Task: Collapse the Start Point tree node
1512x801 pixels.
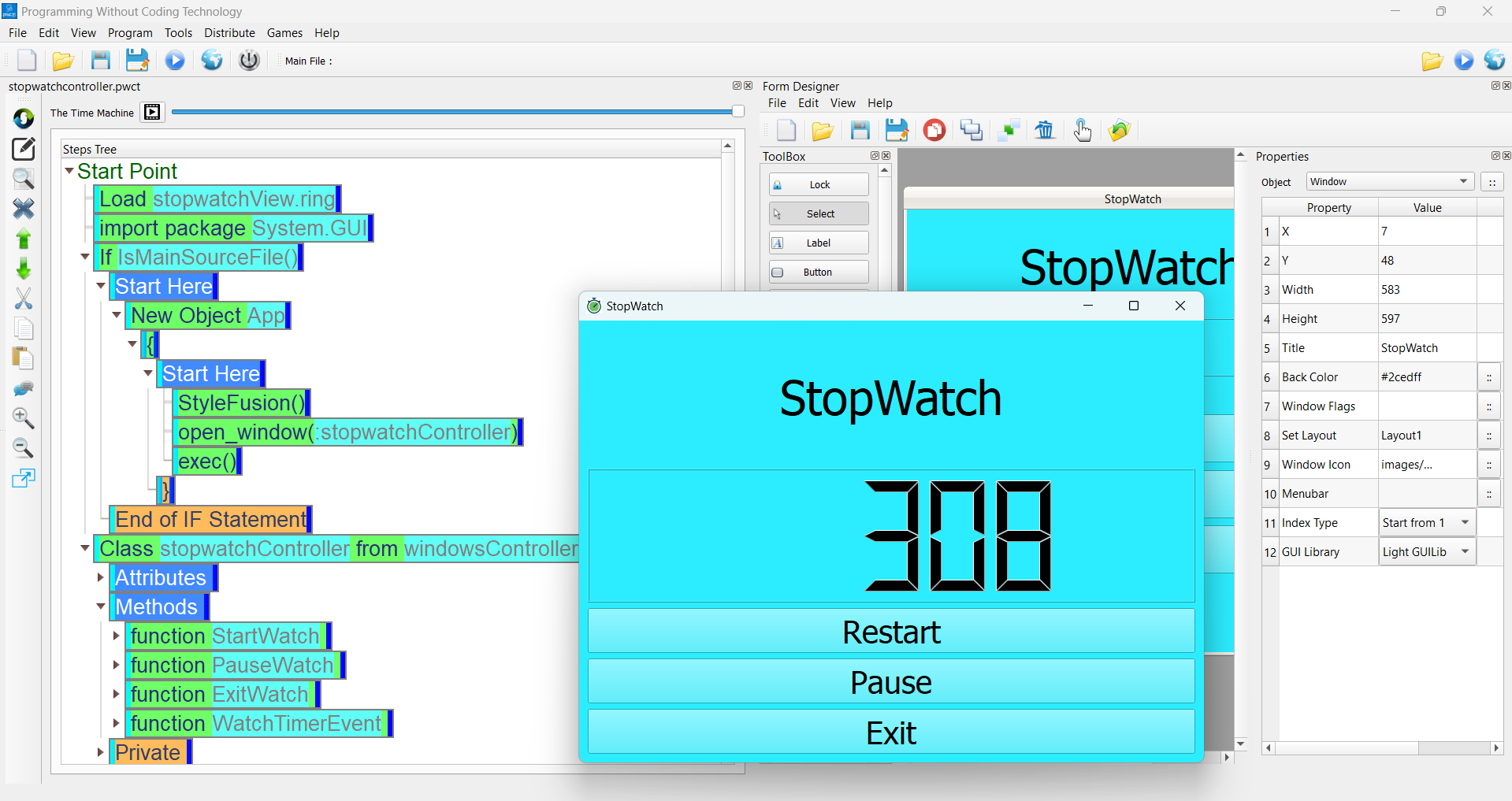Action: (x=69, y=171)
